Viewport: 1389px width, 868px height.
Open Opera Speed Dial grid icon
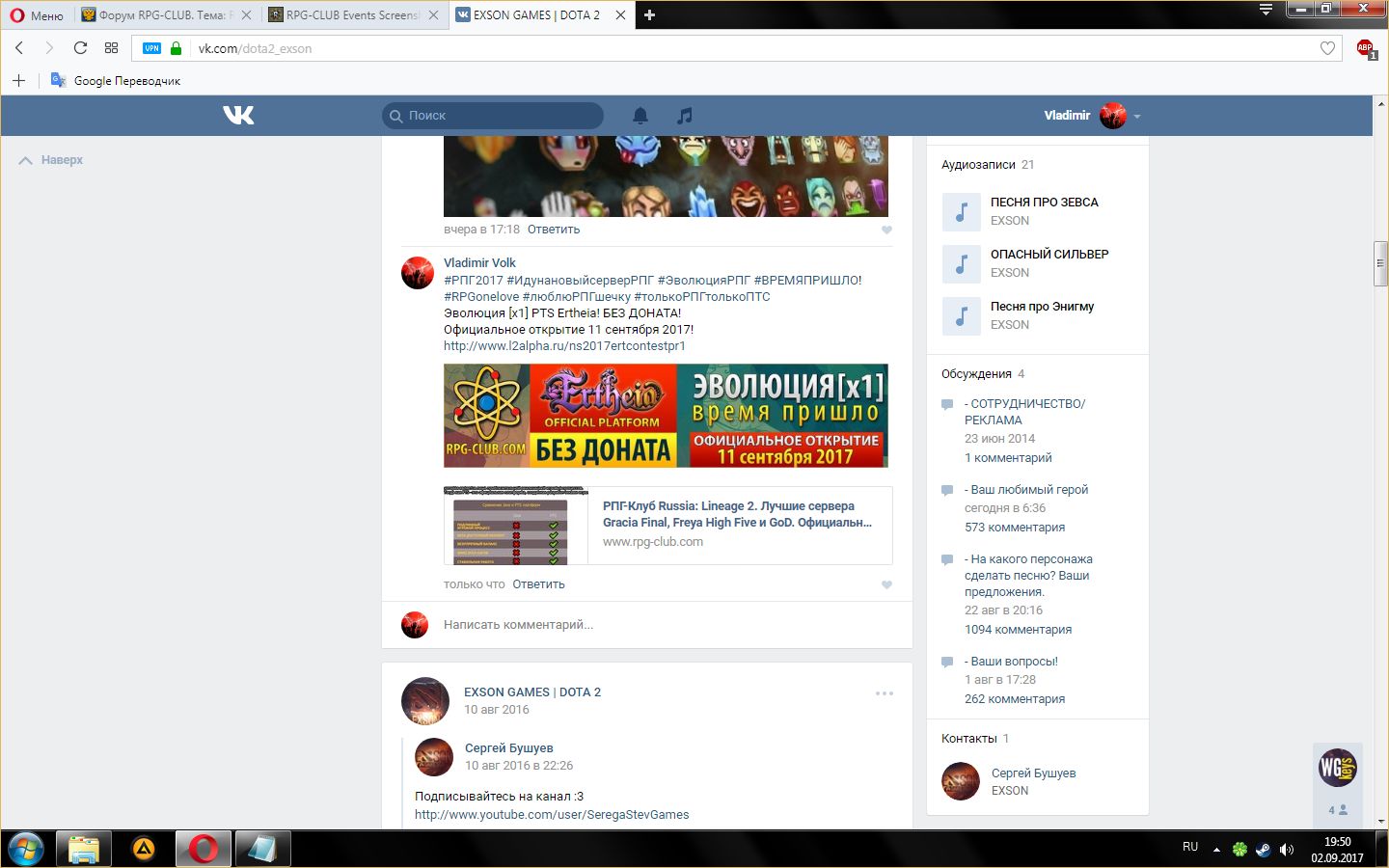coord(112,48)
